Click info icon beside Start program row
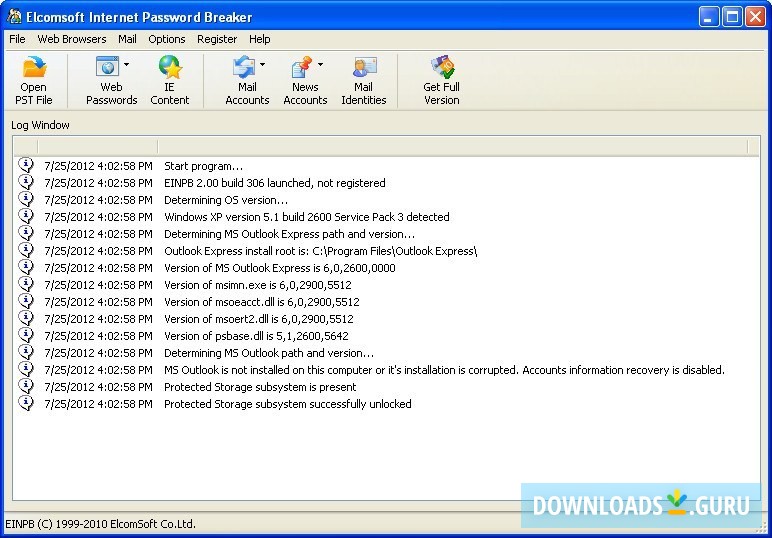The height and width of the screenshot is (538, 772). (x=26, y=165)
